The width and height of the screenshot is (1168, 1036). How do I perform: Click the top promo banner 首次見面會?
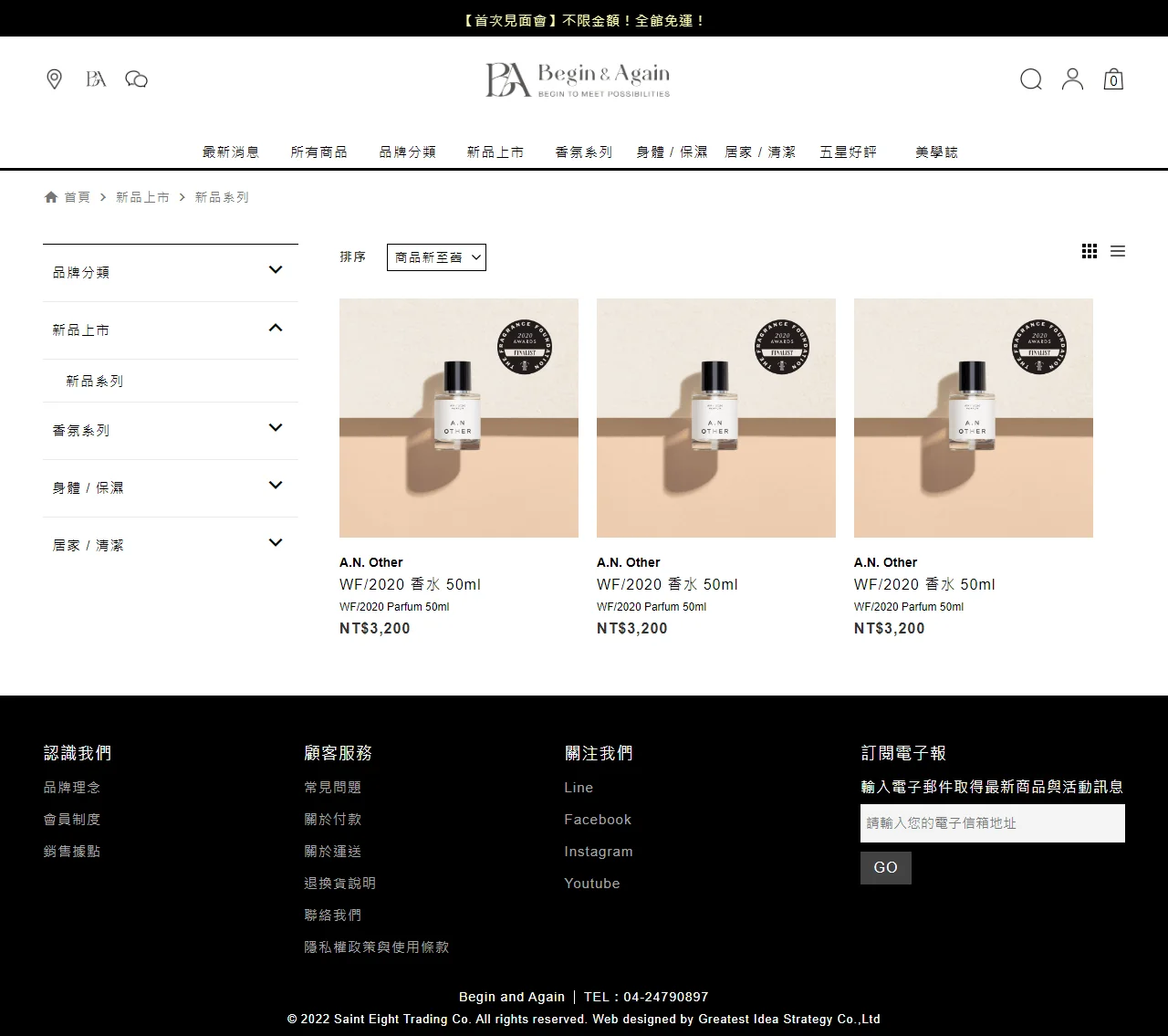tap(584, 20)
